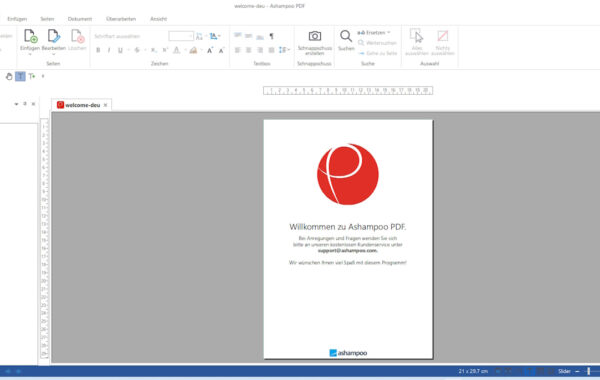600x380 pixels.
Task: Apply subscript formatting
Action: coord(153,50)
